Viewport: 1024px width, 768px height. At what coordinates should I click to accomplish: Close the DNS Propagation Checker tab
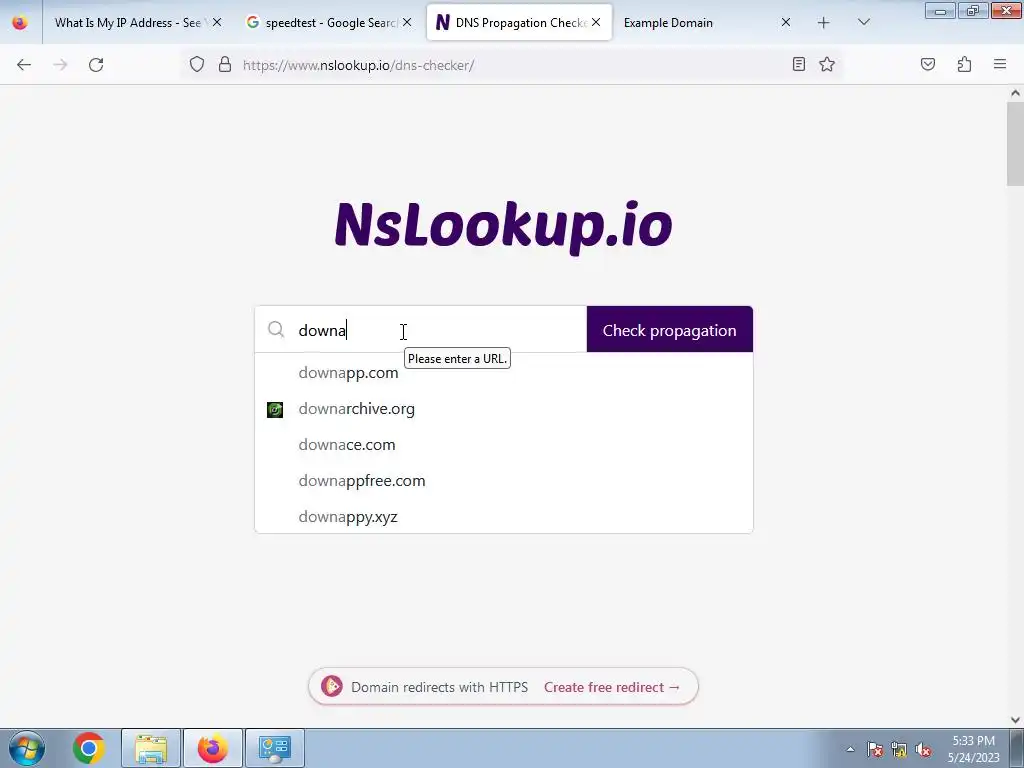(596, 22)
